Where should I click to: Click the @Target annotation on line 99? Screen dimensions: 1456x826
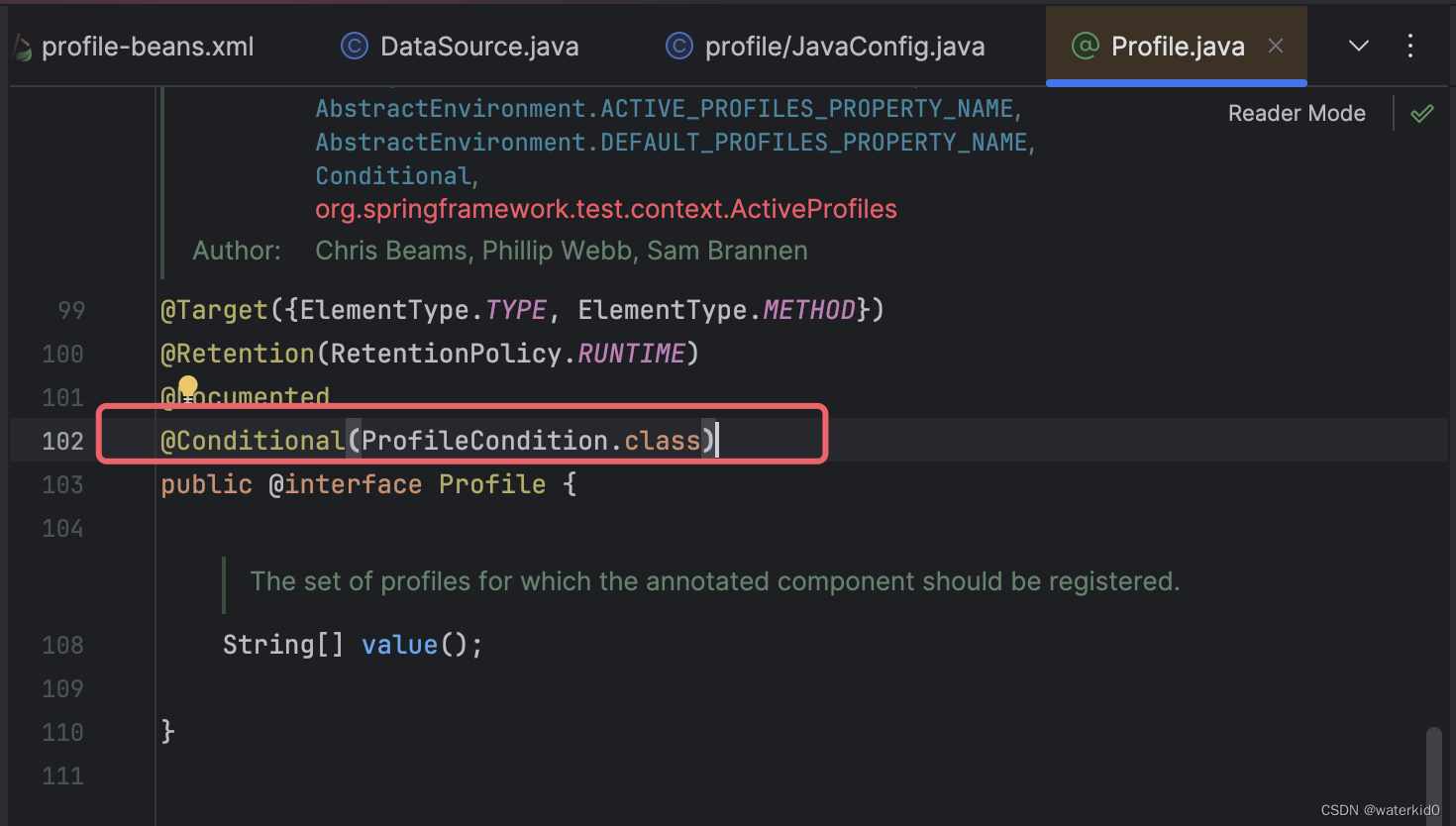214,310
